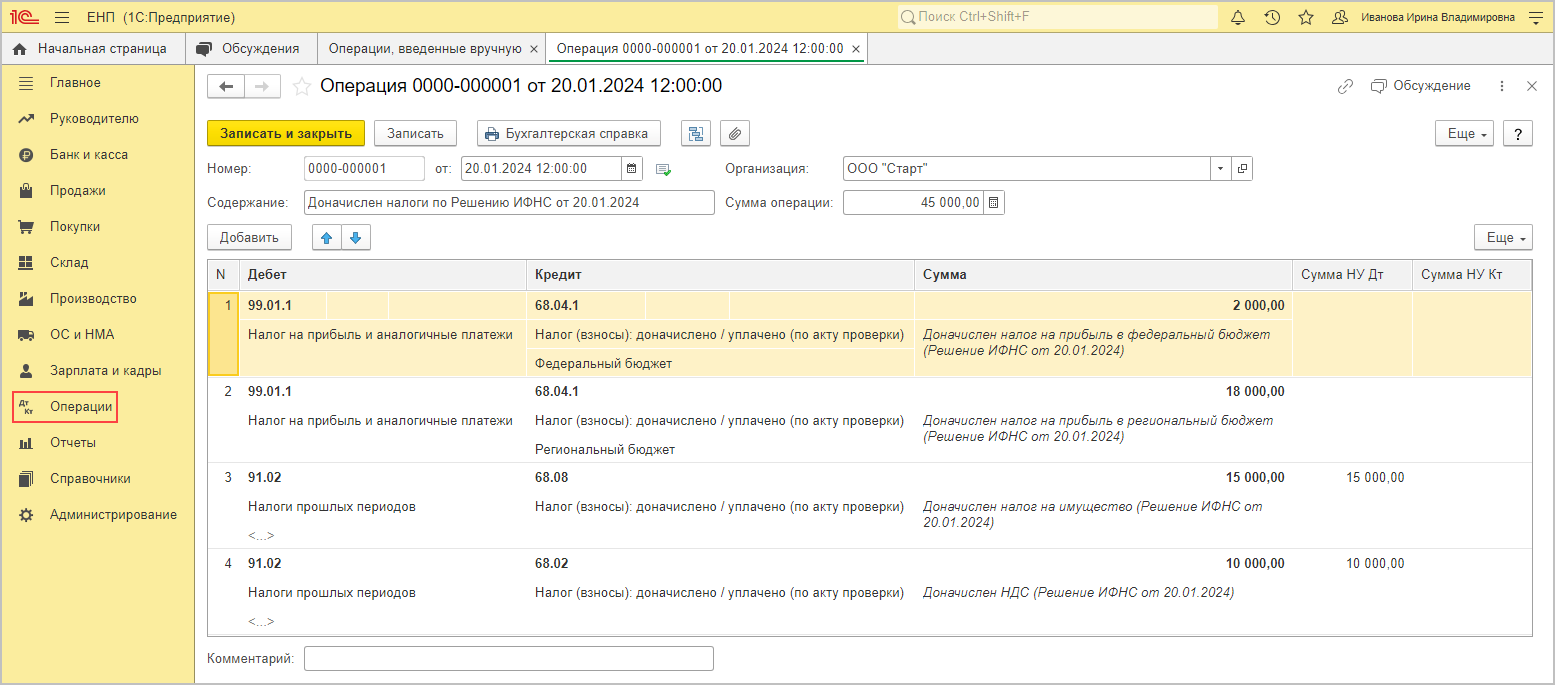Screen dimensions: 1555x685
Task: Click Сумма НУ Дт value 10 000,00
Action: pos(1375,563)
